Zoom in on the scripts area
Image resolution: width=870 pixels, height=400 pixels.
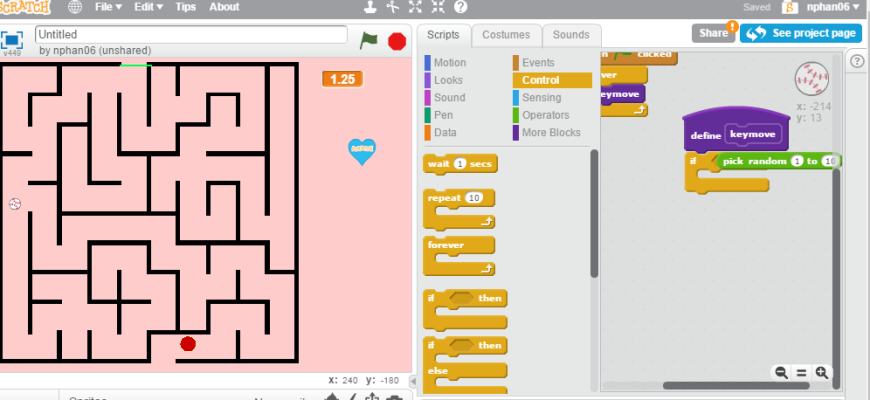pyautogui.click(x=822, y=373)
